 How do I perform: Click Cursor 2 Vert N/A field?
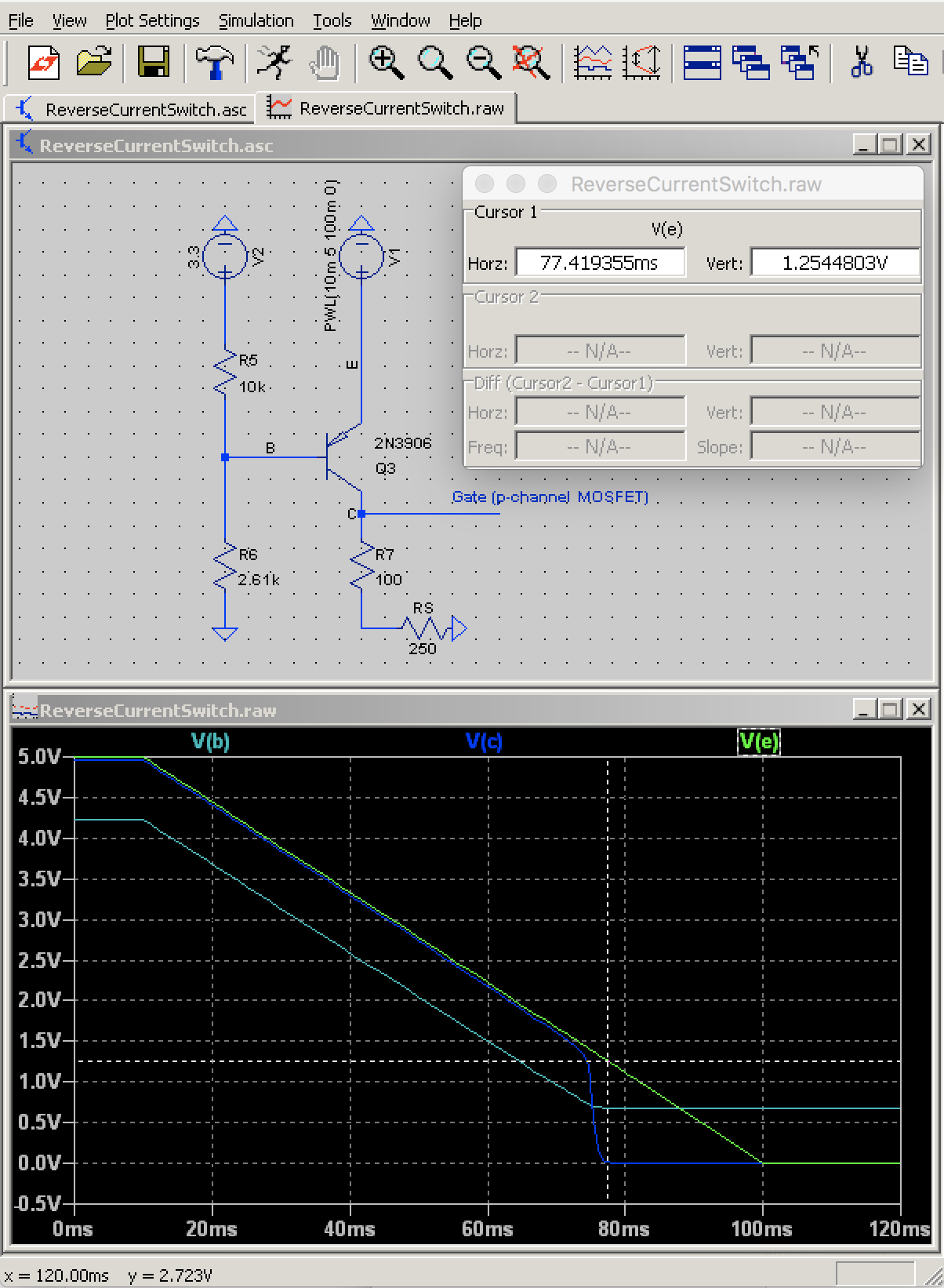coord(835,351)
